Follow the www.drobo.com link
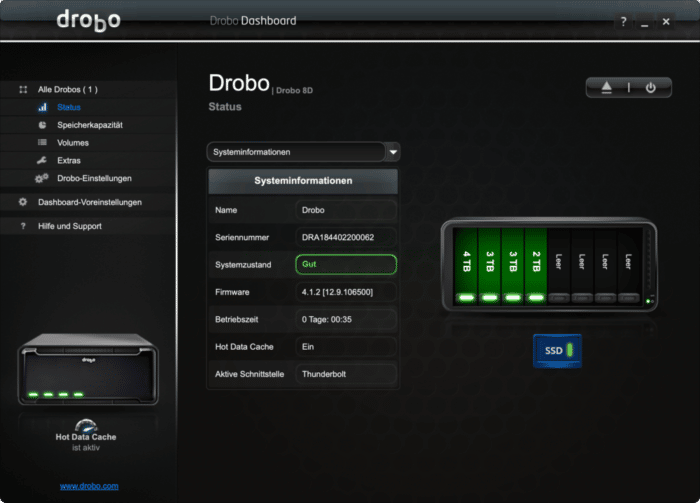700x503 pixels. [89, 486]
